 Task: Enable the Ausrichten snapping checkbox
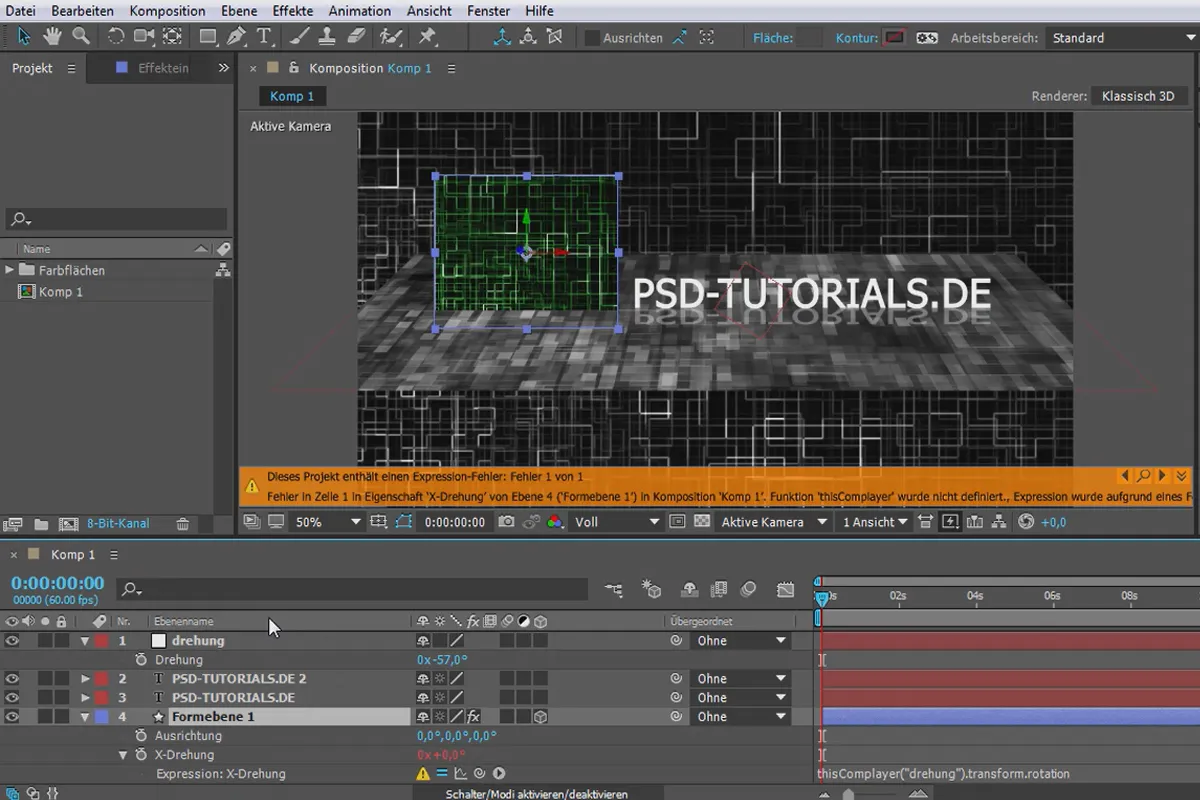click(x=592, y=38)
